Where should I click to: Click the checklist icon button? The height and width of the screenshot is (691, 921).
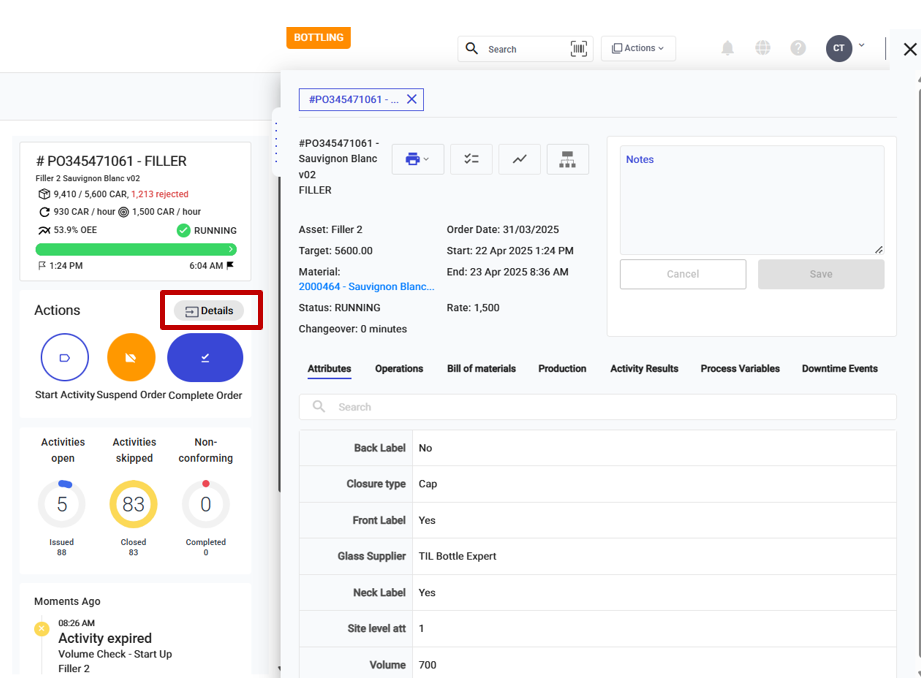(x=471, y=159)
